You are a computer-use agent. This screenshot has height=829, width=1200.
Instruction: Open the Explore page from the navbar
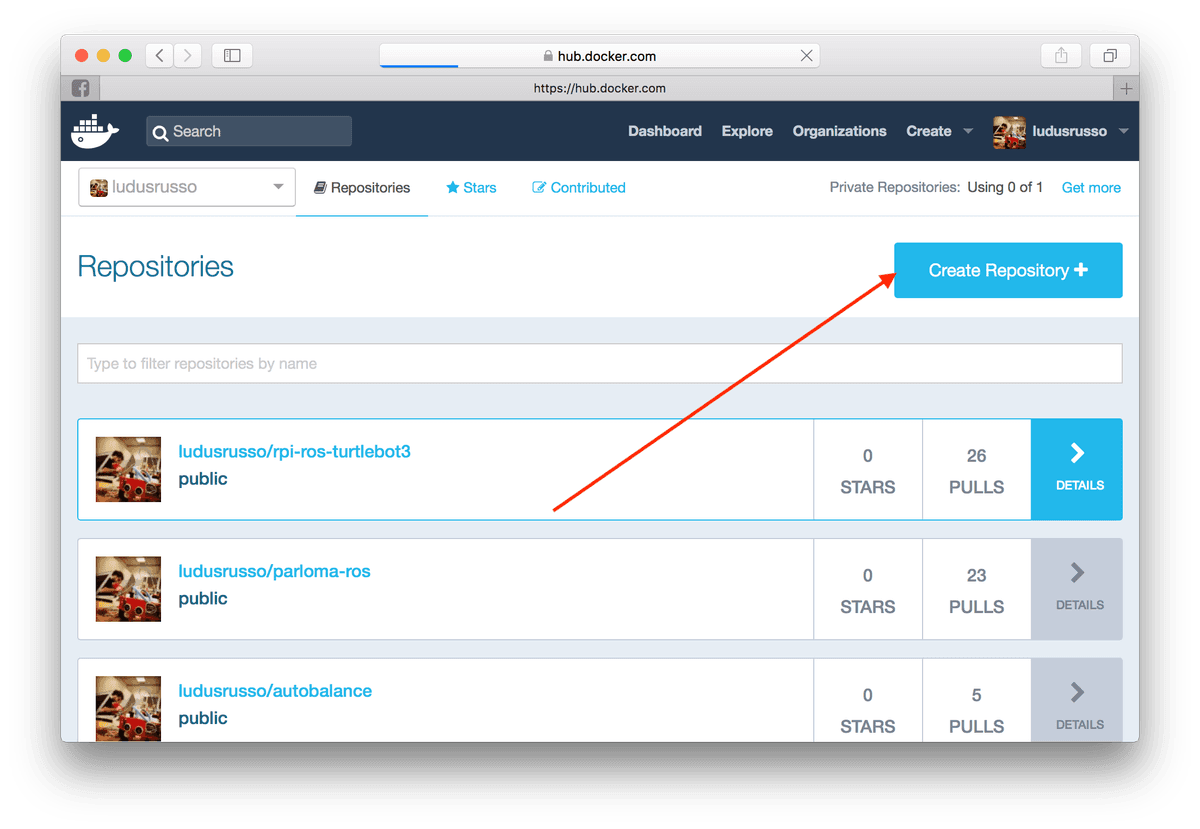[x=747, y=131]
